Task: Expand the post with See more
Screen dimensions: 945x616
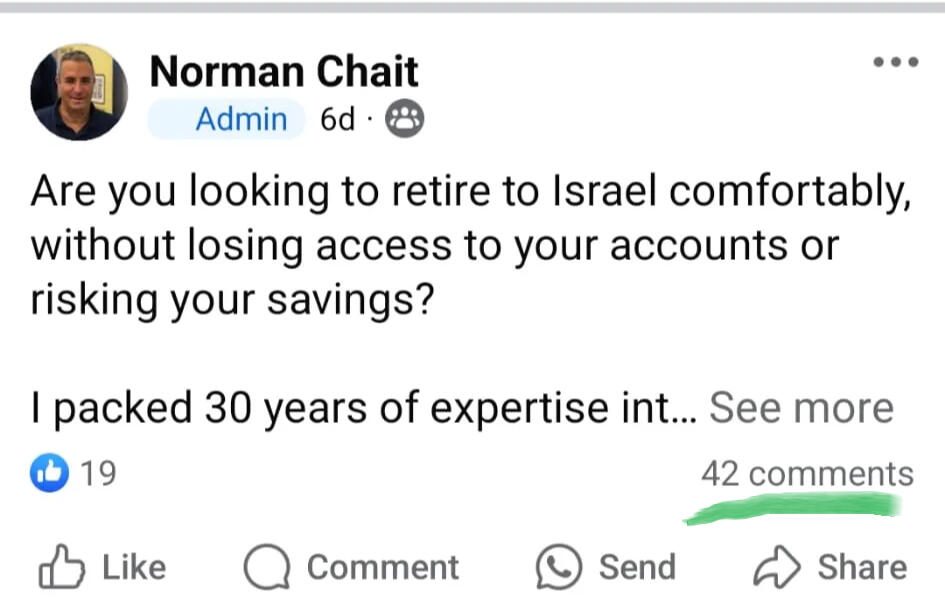Action: tap(800, 408)
